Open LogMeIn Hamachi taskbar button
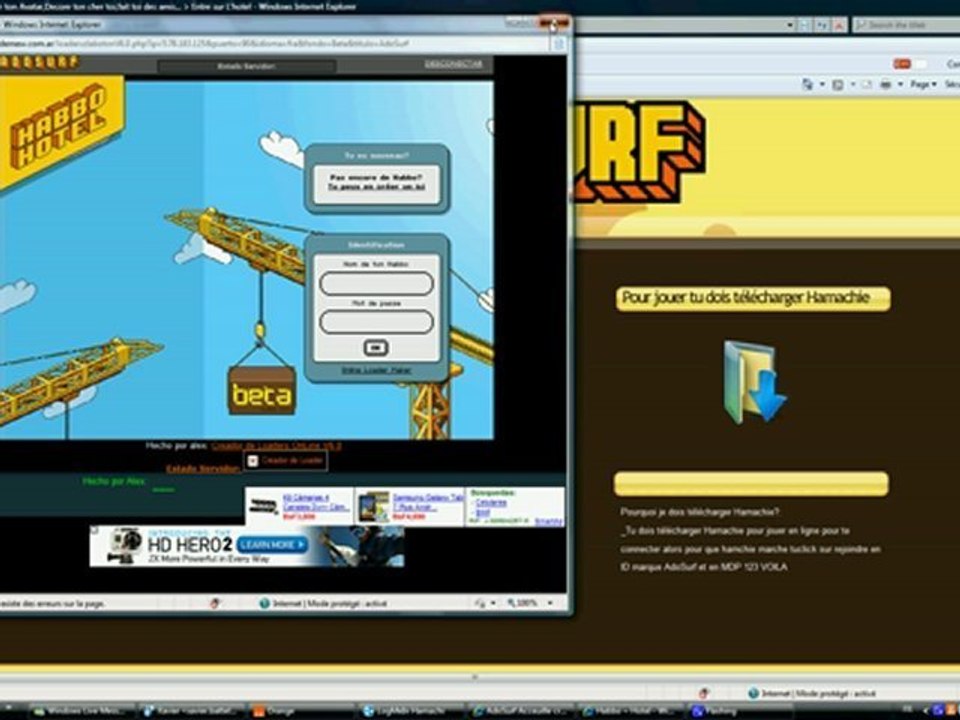960x720 pixels. (411, 711)
